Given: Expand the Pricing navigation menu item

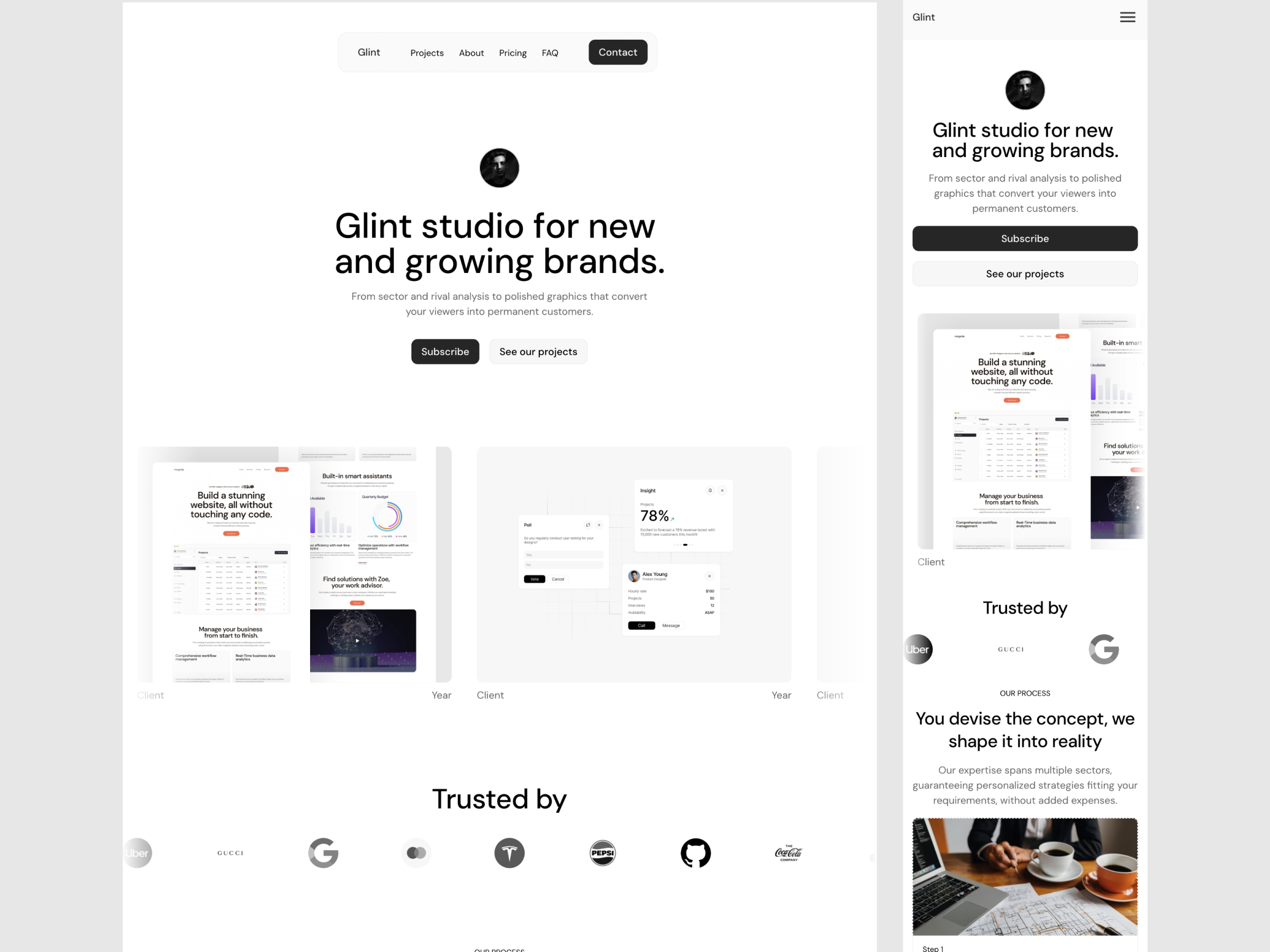Looking at the screenshot, I should pyautogui.click(x=511, y=52).
